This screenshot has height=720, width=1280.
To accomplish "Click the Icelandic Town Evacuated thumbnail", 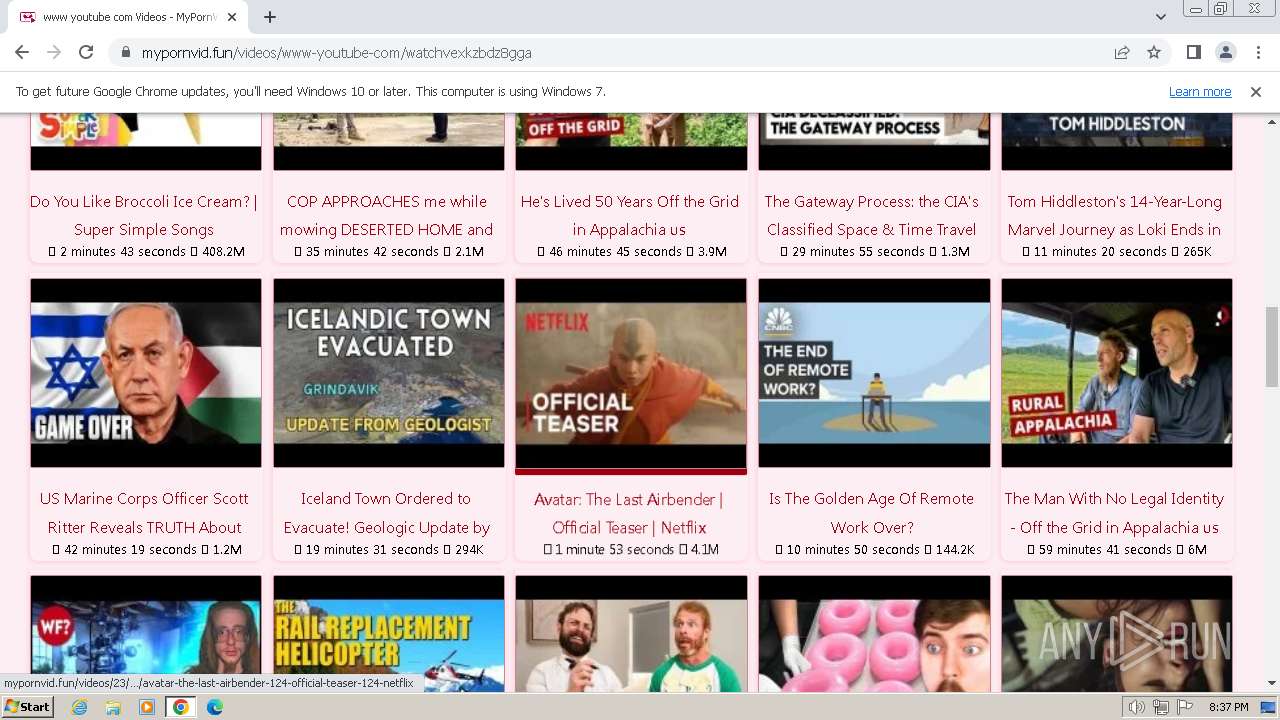I will click(x=389, y=373).
